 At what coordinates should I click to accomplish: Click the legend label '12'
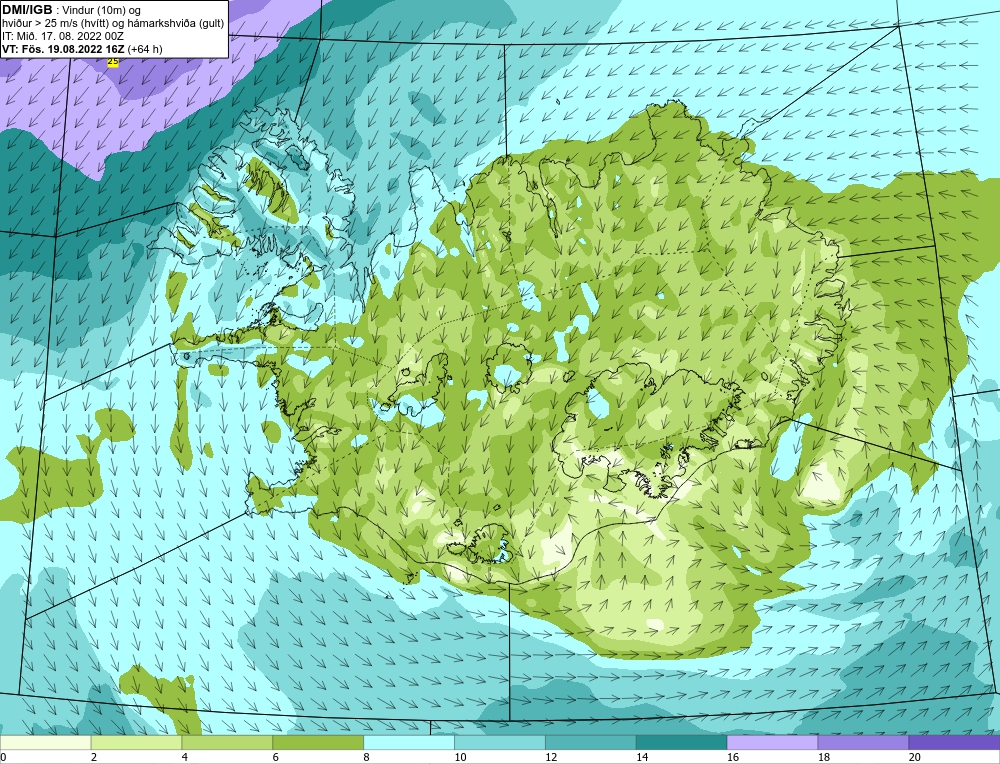(551, 757)
